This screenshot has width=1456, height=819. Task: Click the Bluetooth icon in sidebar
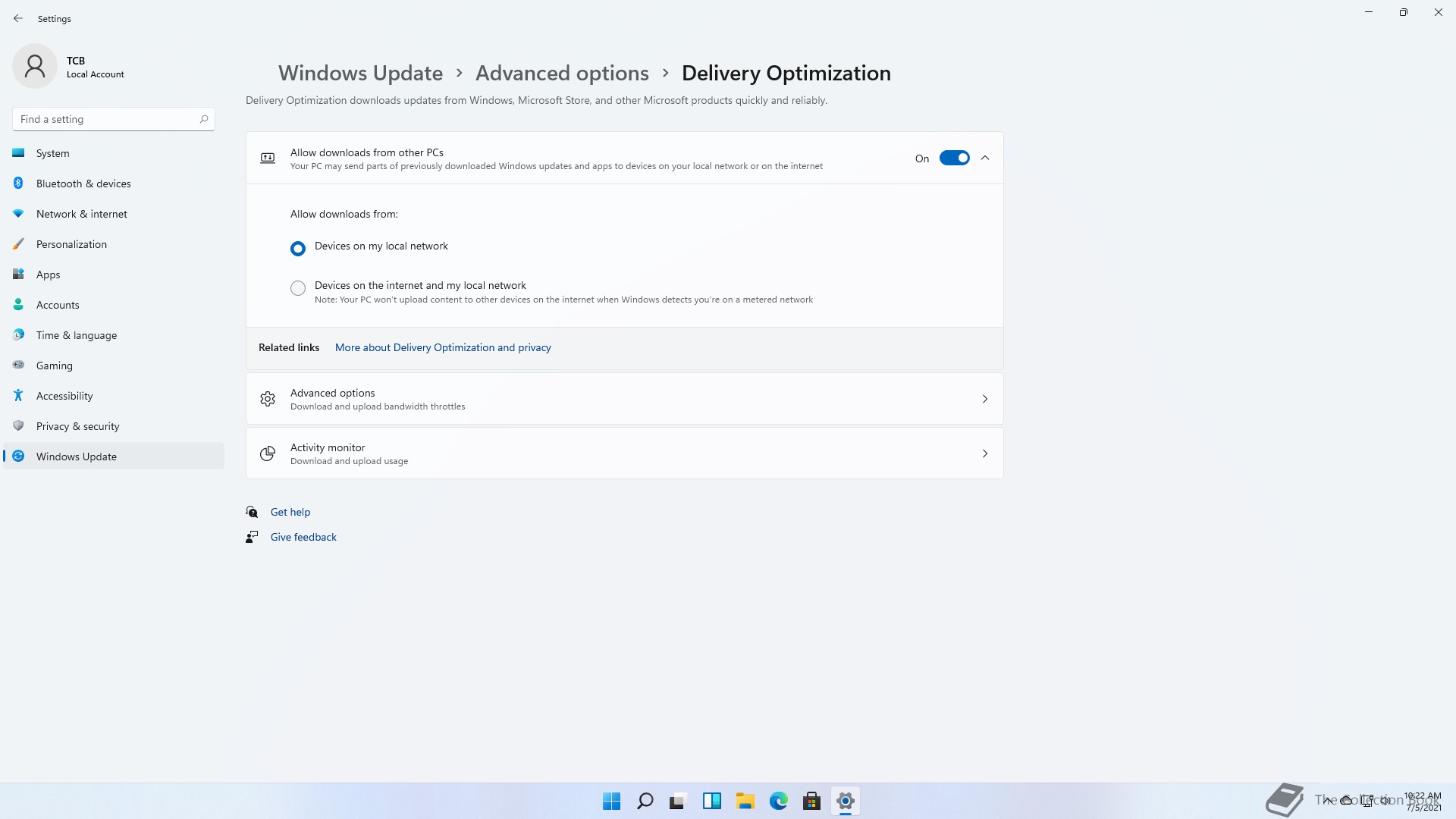[18, 184]
